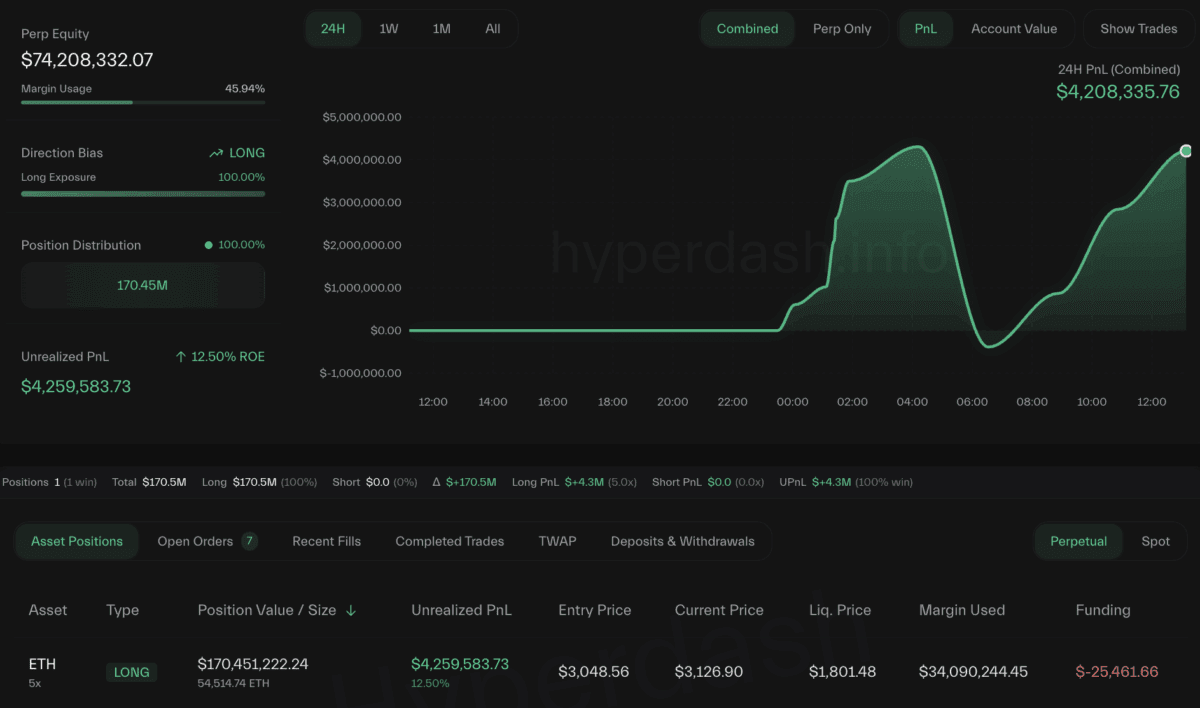The width and height of the screenshot is (1200, 708).
Task: Toggle chart to Account Value view
Action: click(1013, 29)
